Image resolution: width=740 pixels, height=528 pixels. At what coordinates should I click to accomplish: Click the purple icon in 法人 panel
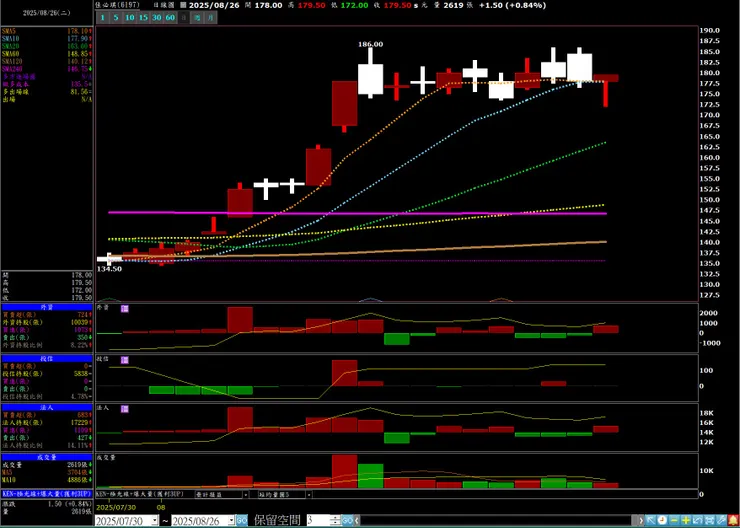[x=125, y=409]
